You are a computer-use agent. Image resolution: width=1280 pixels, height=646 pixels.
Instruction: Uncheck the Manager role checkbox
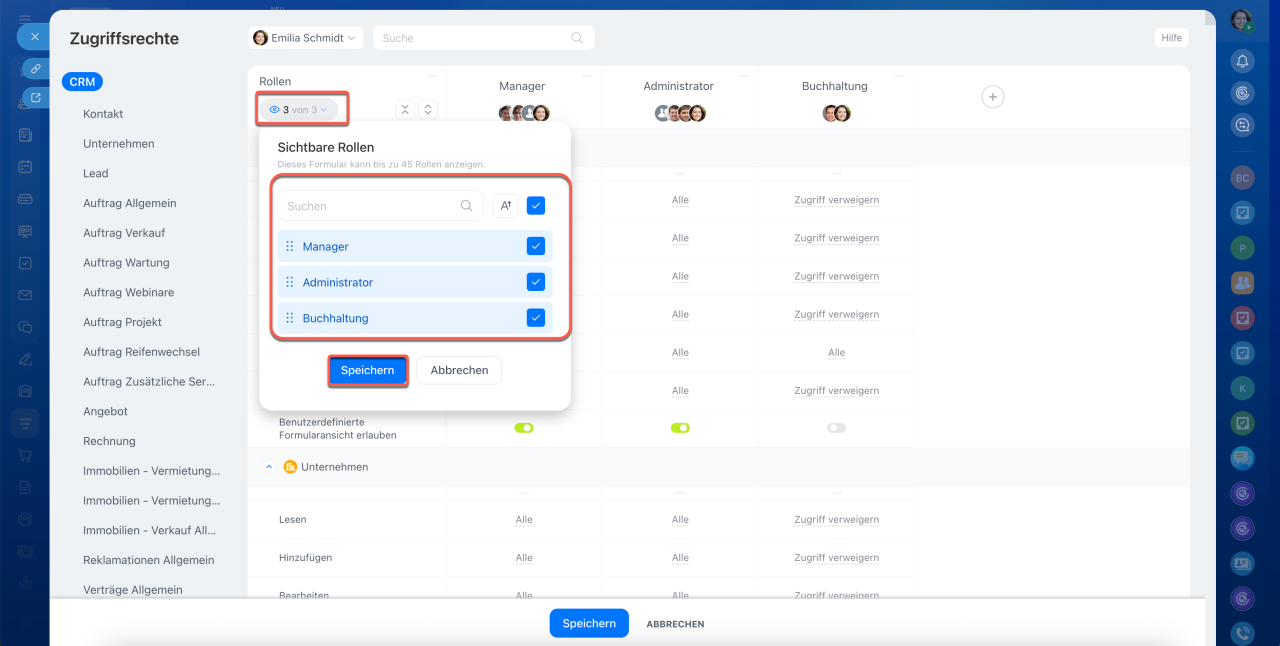tap(536, 246)
